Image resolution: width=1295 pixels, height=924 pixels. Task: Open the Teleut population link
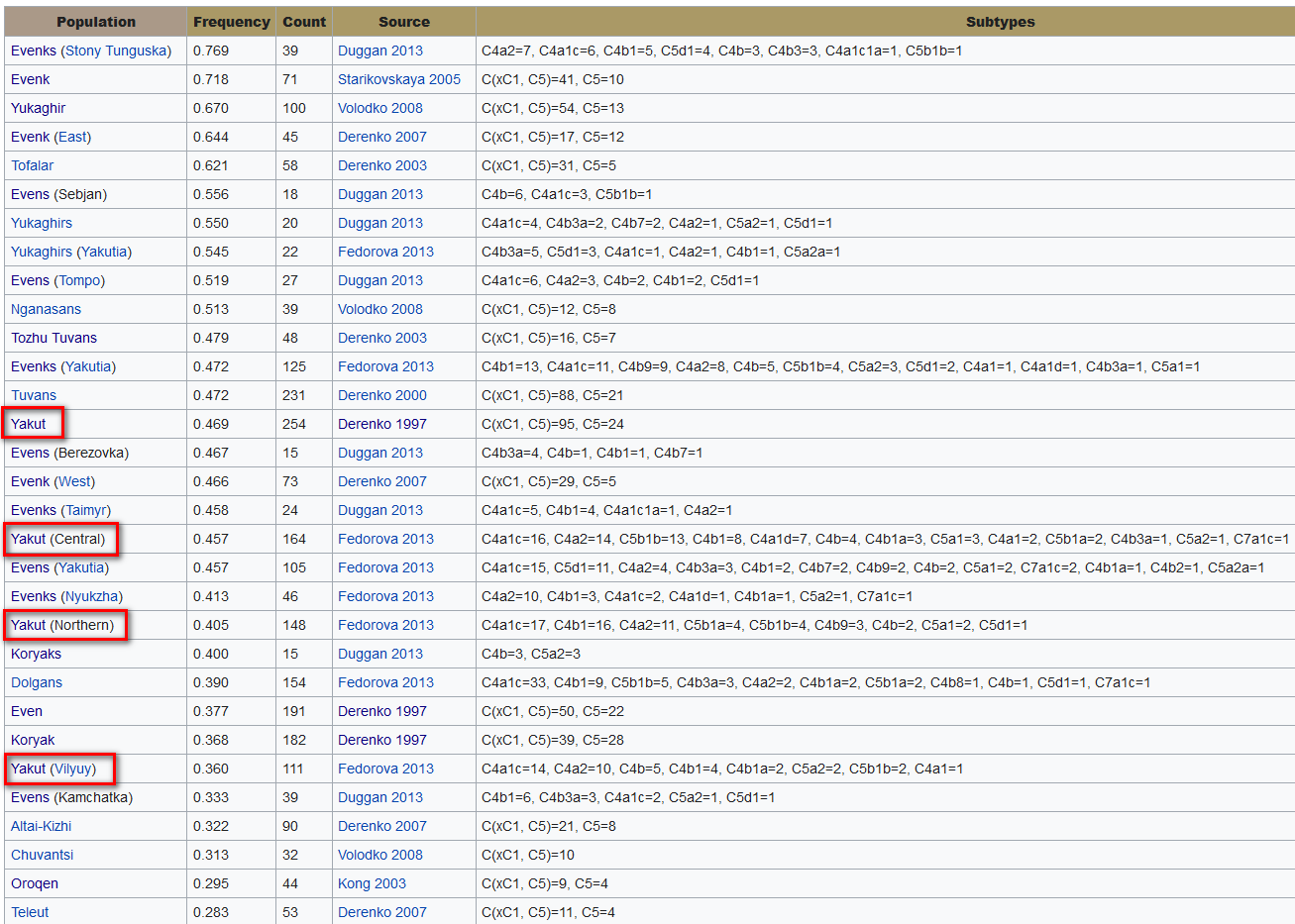30,912
